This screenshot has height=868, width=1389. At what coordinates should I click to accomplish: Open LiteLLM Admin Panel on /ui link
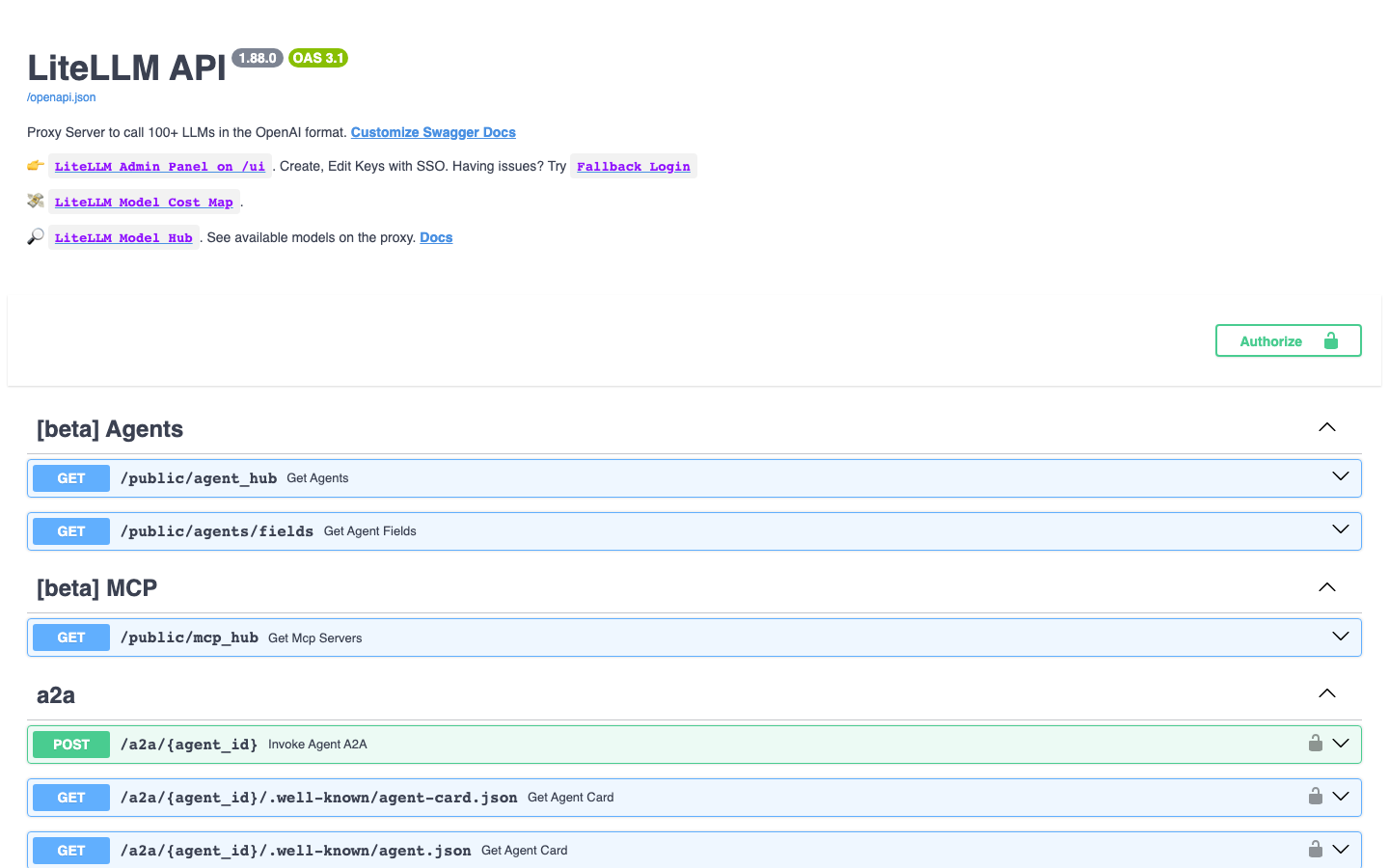(160, 166)
